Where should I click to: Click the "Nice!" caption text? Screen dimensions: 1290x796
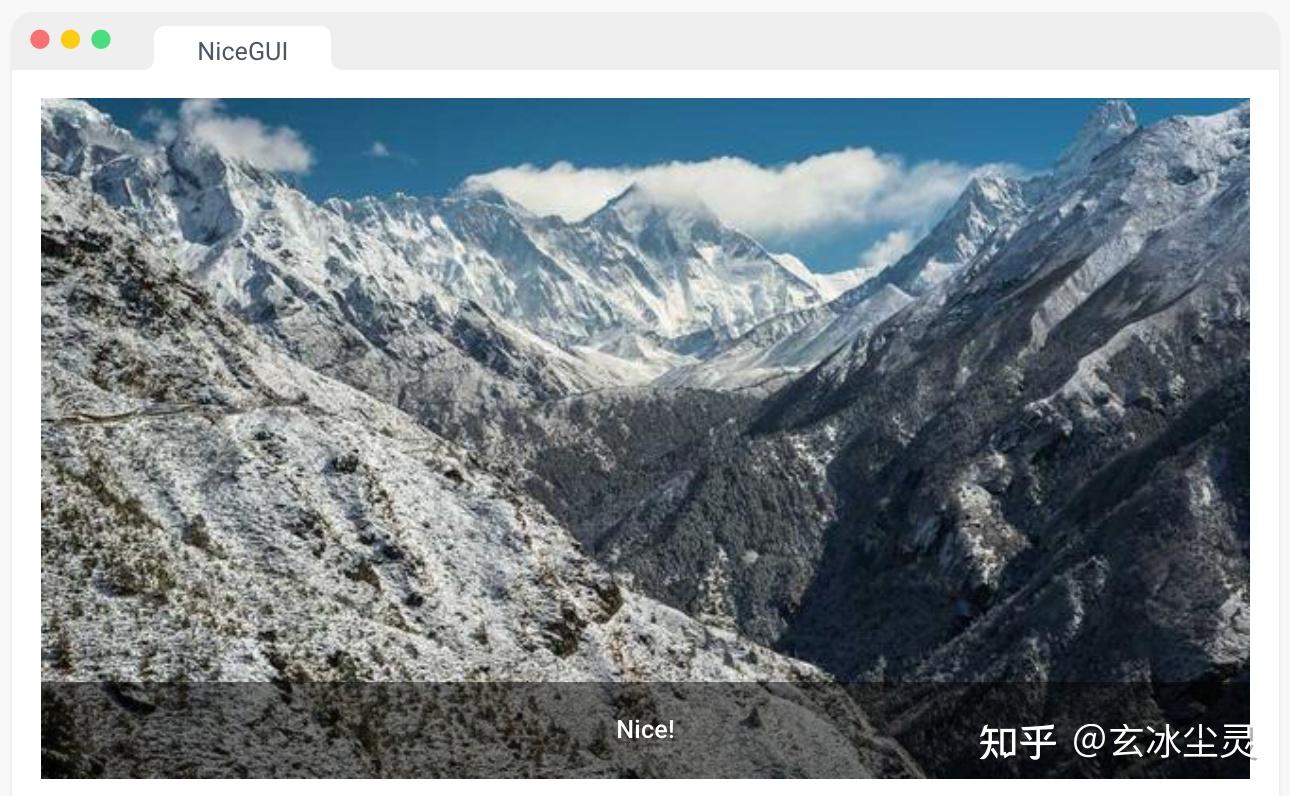pyautogui.click(x=645, y=730)
